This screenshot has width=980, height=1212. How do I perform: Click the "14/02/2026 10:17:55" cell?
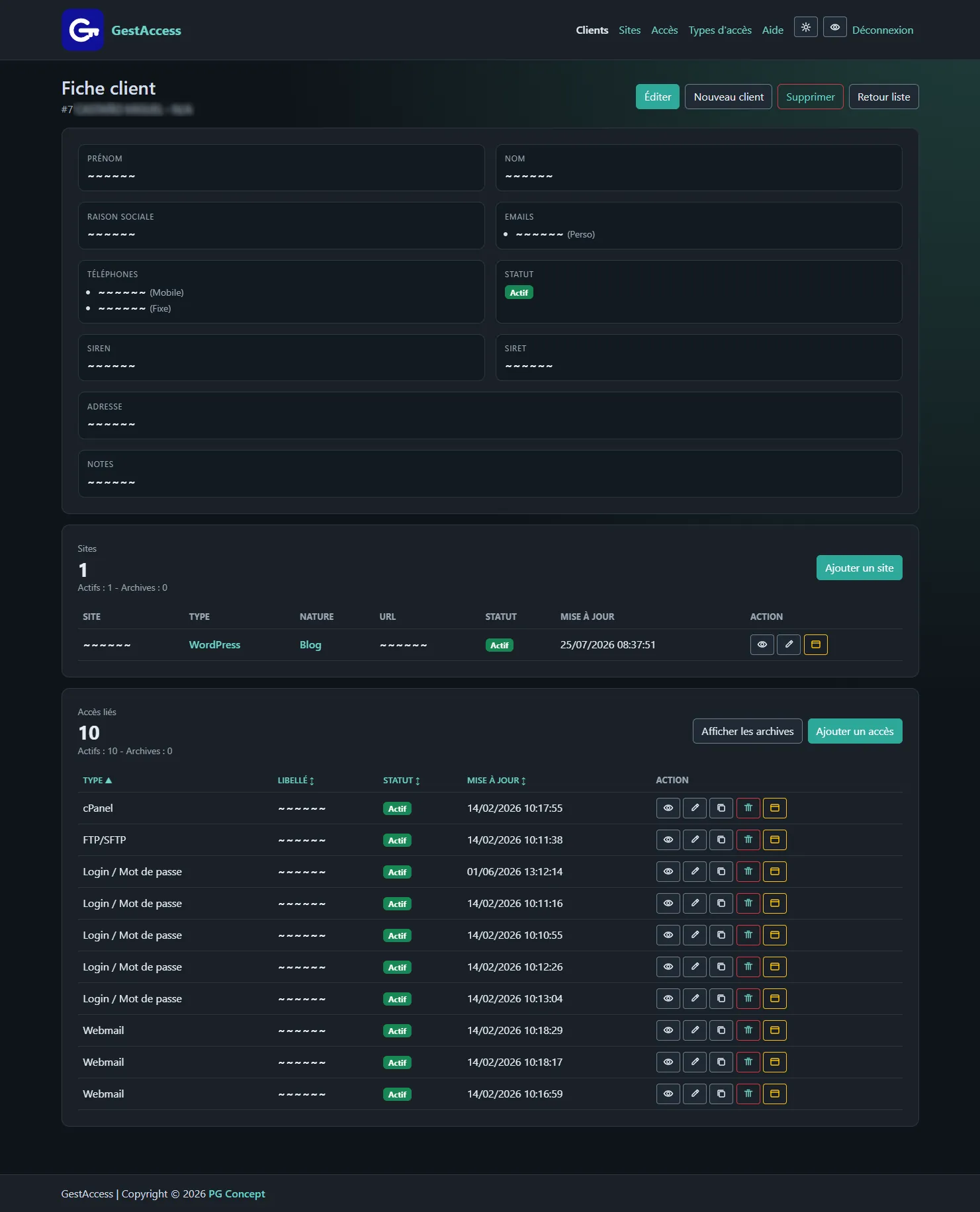515,808
